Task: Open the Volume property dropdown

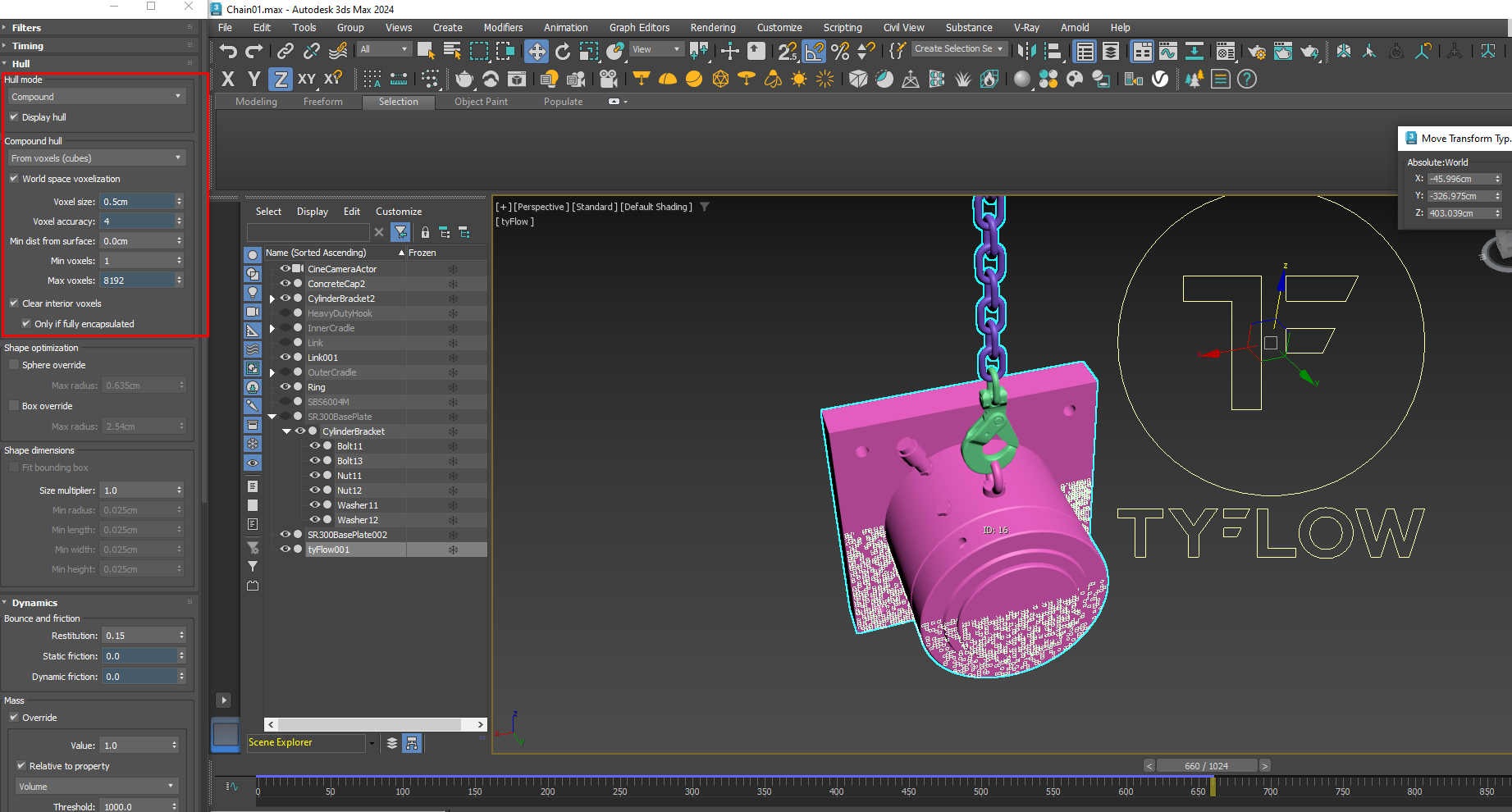Action: 97,787
